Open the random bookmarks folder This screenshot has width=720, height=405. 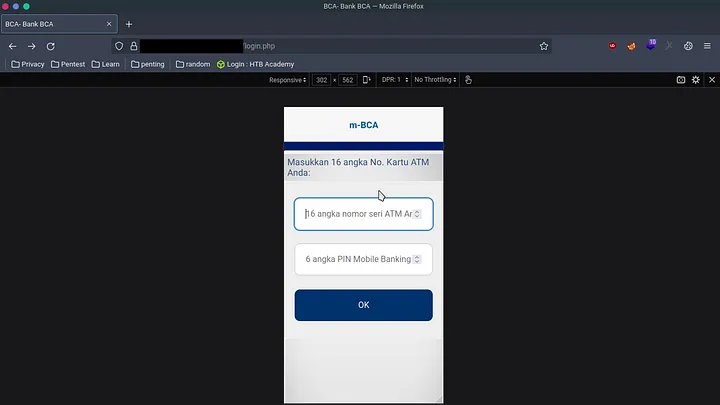point(193,64)
